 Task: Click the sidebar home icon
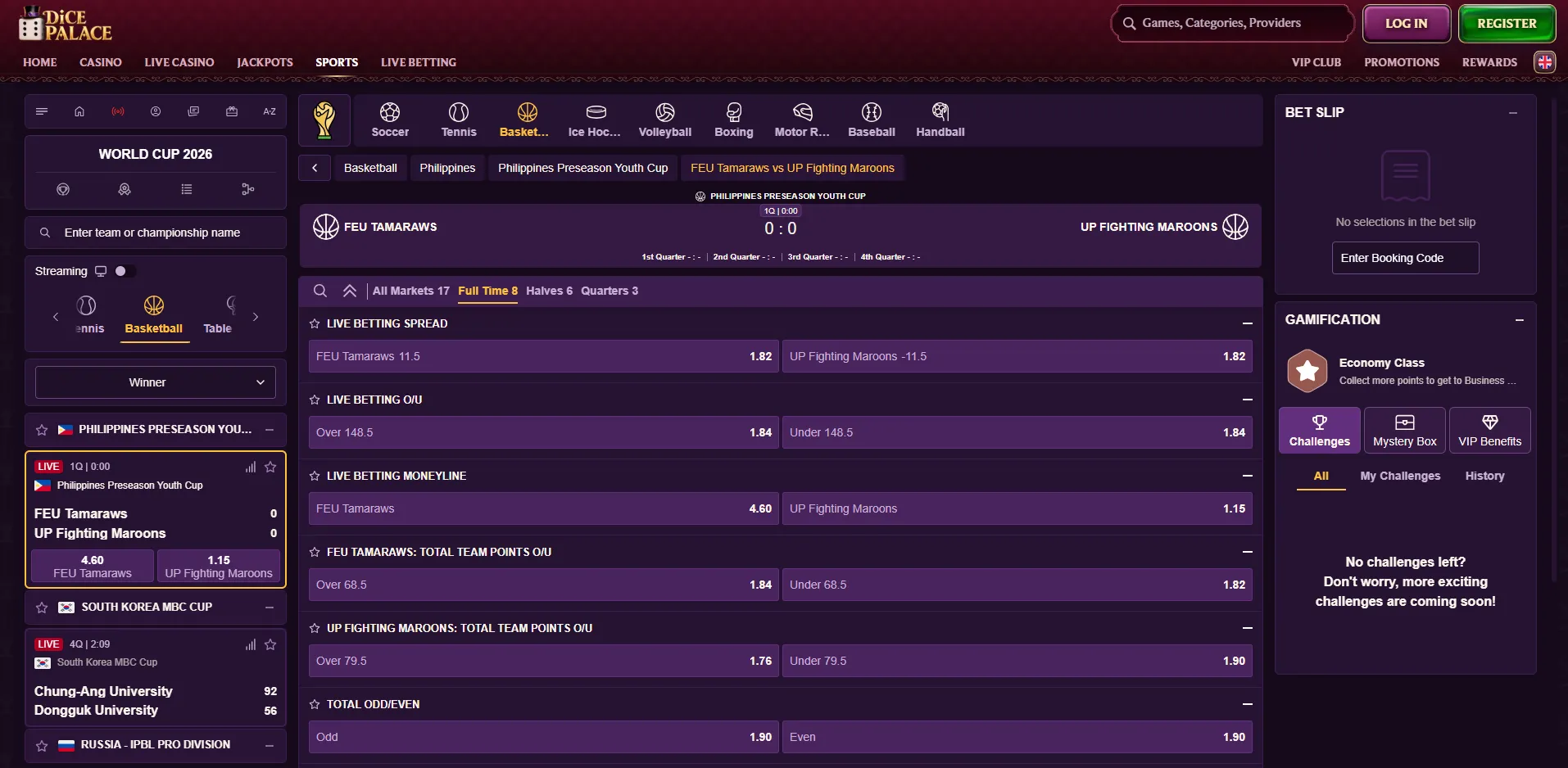(x=79, y=111)
